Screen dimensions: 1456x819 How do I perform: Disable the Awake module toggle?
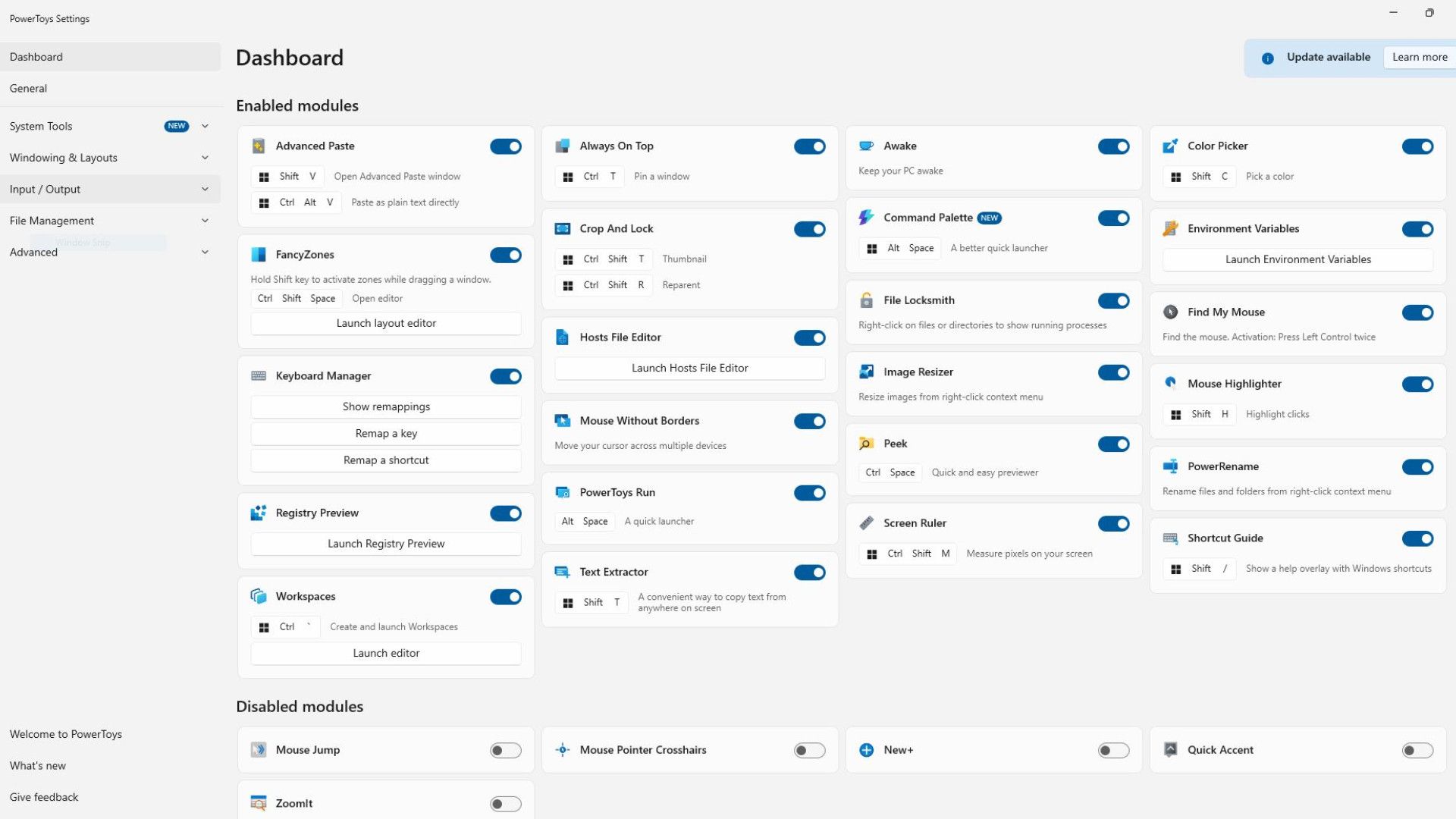click(1113, 146)
